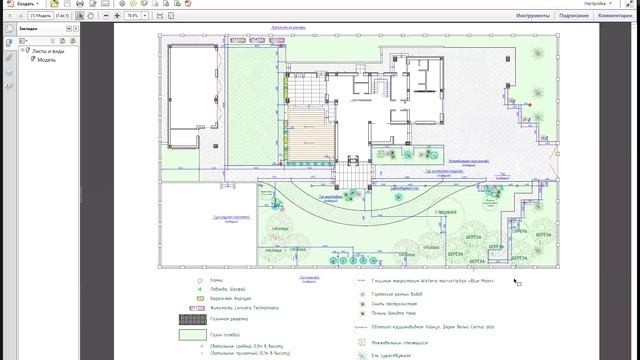Image resolution: width=640 pixels, height=360 pixels.
Task: Click the green page convert icon
Action: (177, 4)
